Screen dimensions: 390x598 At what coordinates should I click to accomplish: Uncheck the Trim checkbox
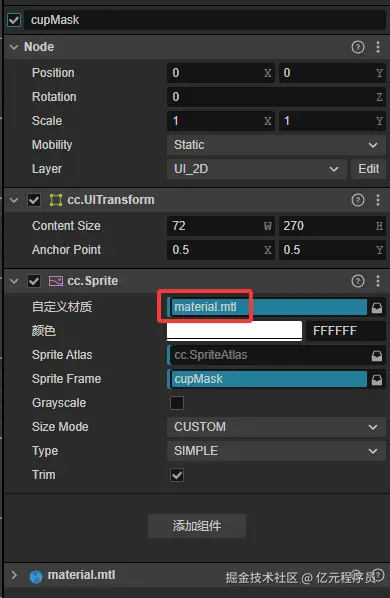[177, 475]
